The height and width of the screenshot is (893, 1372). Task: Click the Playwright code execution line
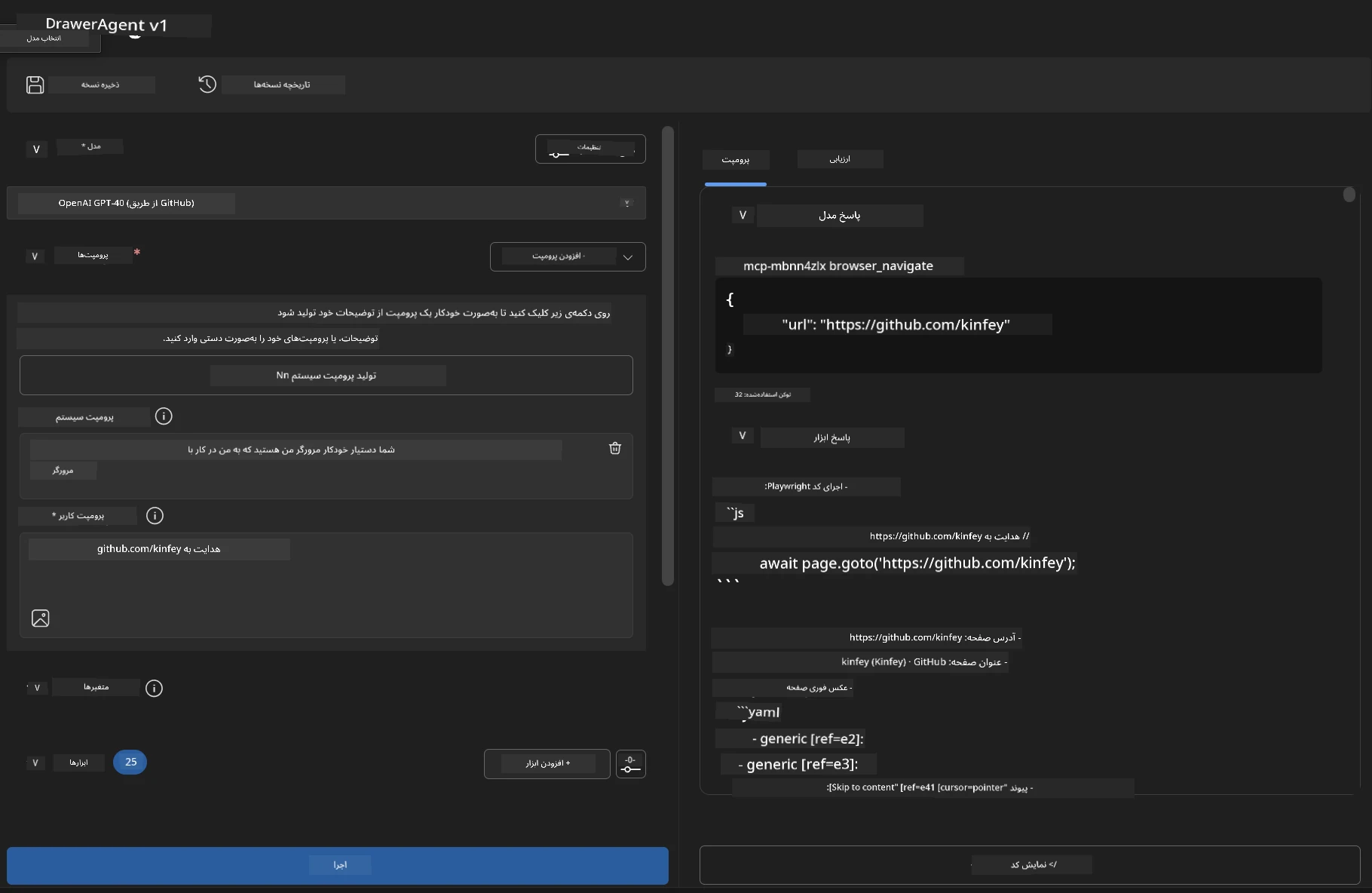point(806,486)
